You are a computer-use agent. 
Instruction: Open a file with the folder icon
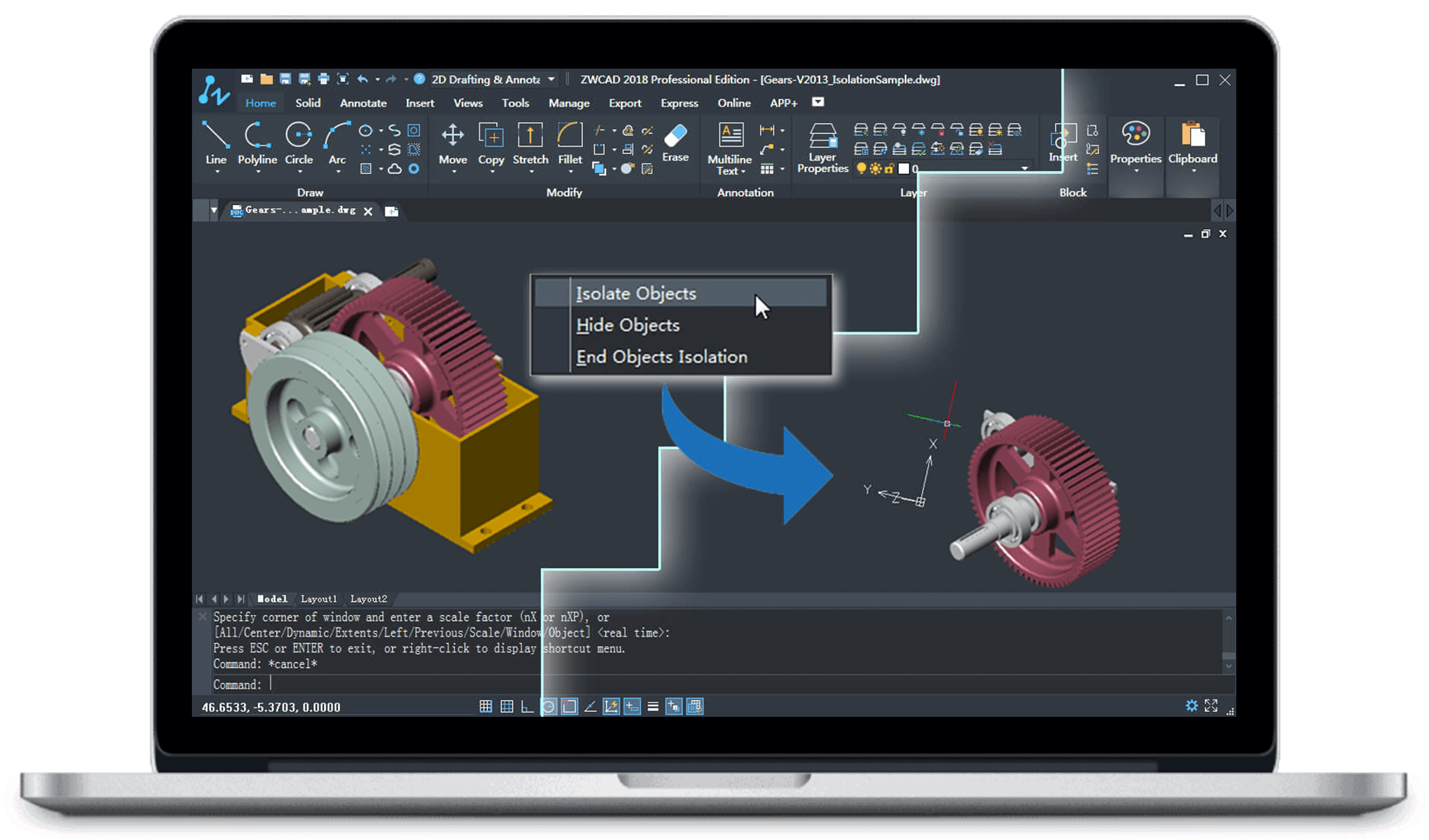pyautogui.click(x=266, y=79)
